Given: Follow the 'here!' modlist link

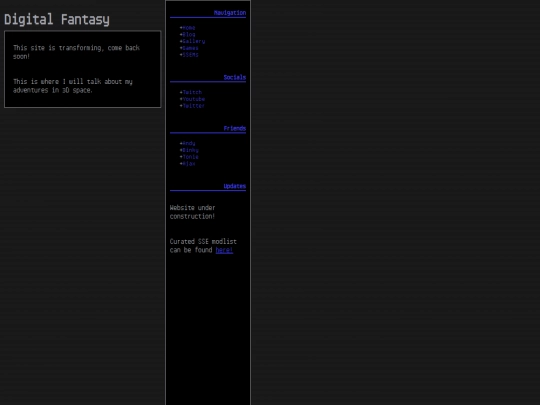Looking at the screenshot, I should tap(224, 250).
